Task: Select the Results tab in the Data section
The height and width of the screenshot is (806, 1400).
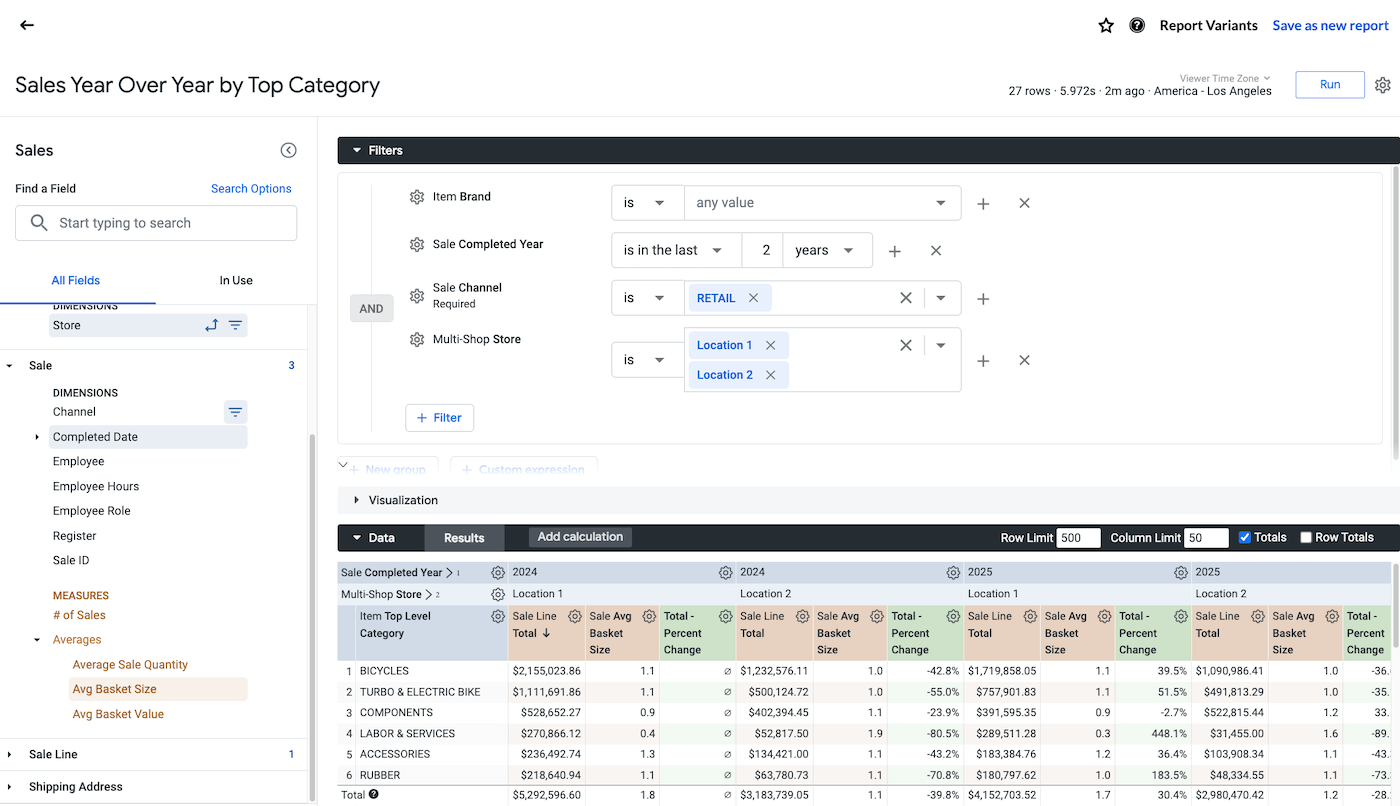Action: [x=464, y=537]
